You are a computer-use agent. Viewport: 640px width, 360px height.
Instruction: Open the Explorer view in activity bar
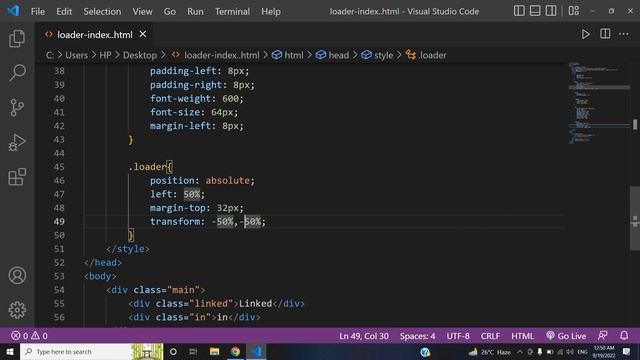17,39
